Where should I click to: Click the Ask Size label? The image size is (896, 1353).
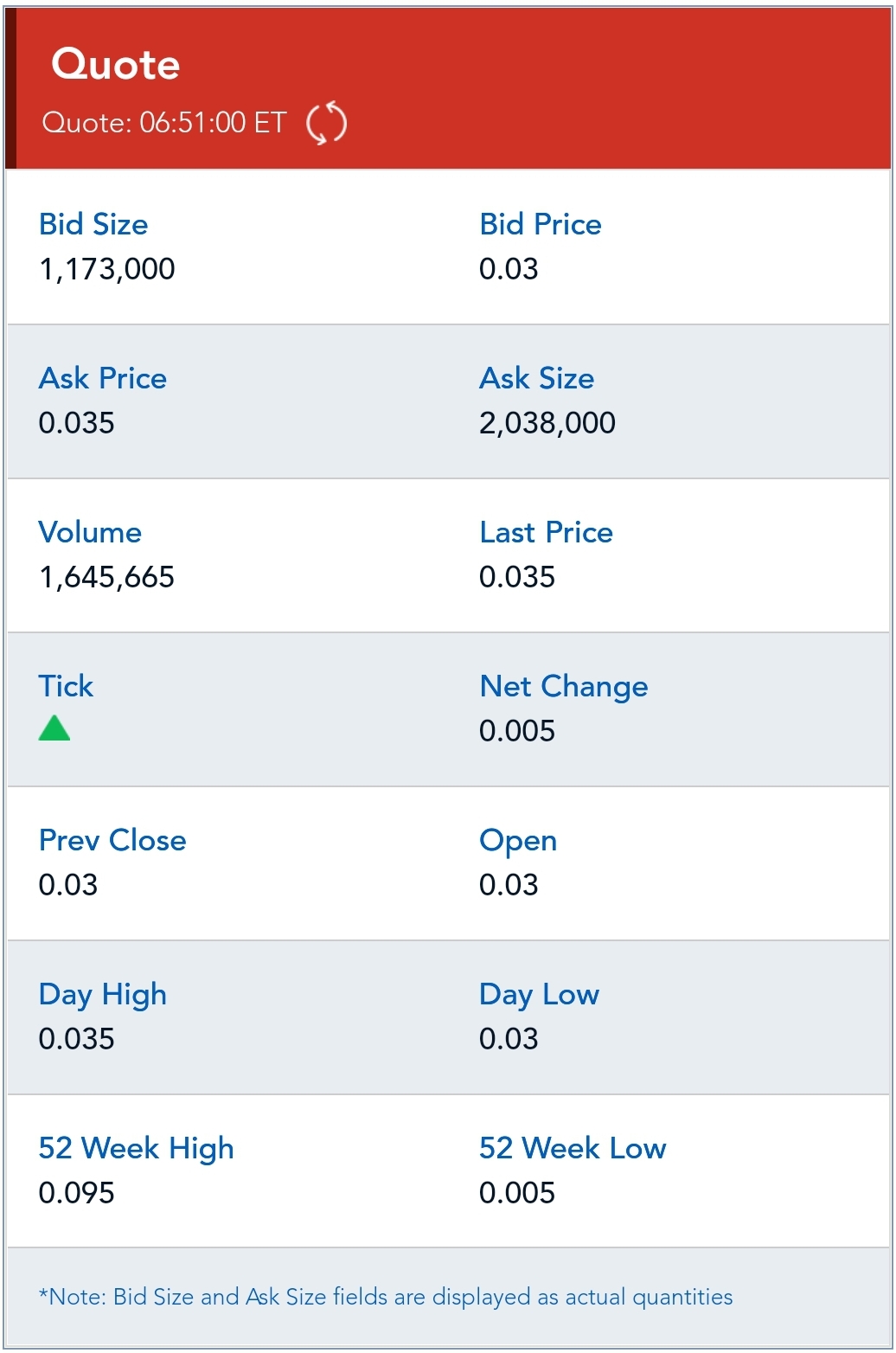pos(536,378)
